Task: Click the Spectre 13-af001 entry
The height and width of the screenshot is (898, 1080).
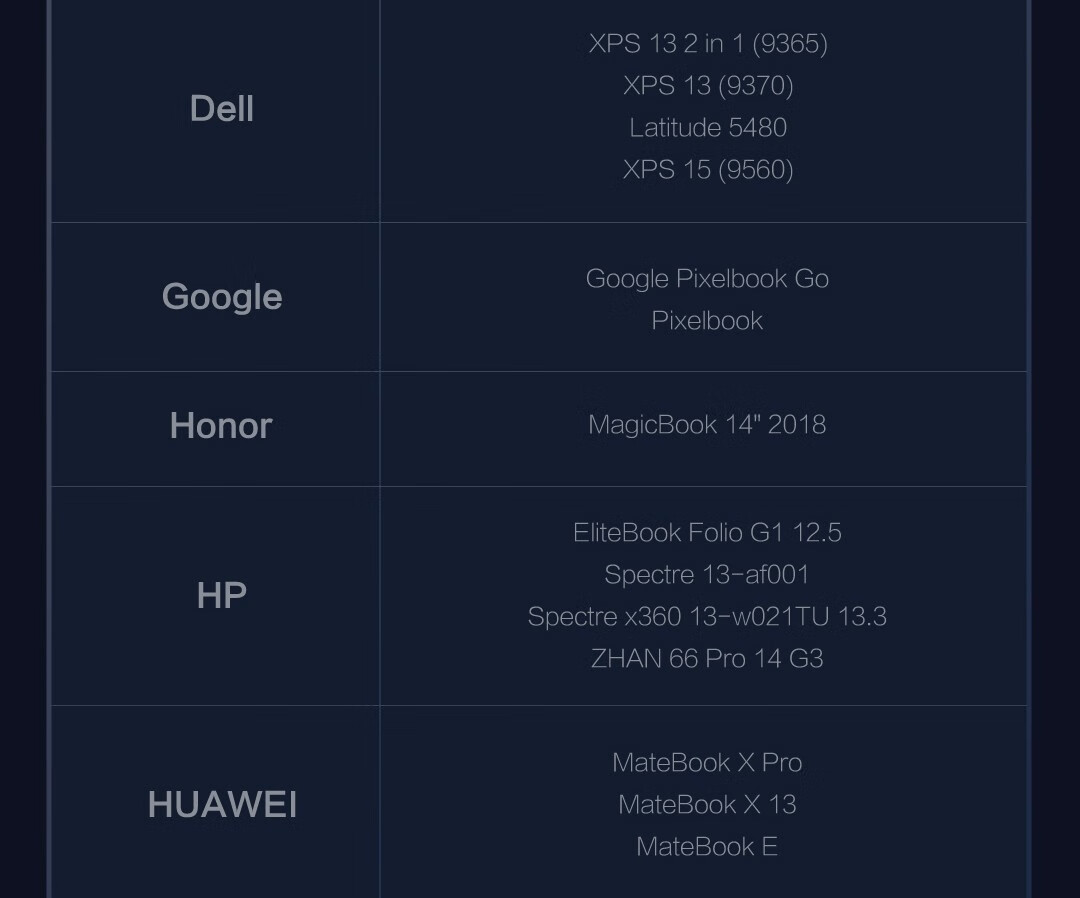Action: (707, 574)
